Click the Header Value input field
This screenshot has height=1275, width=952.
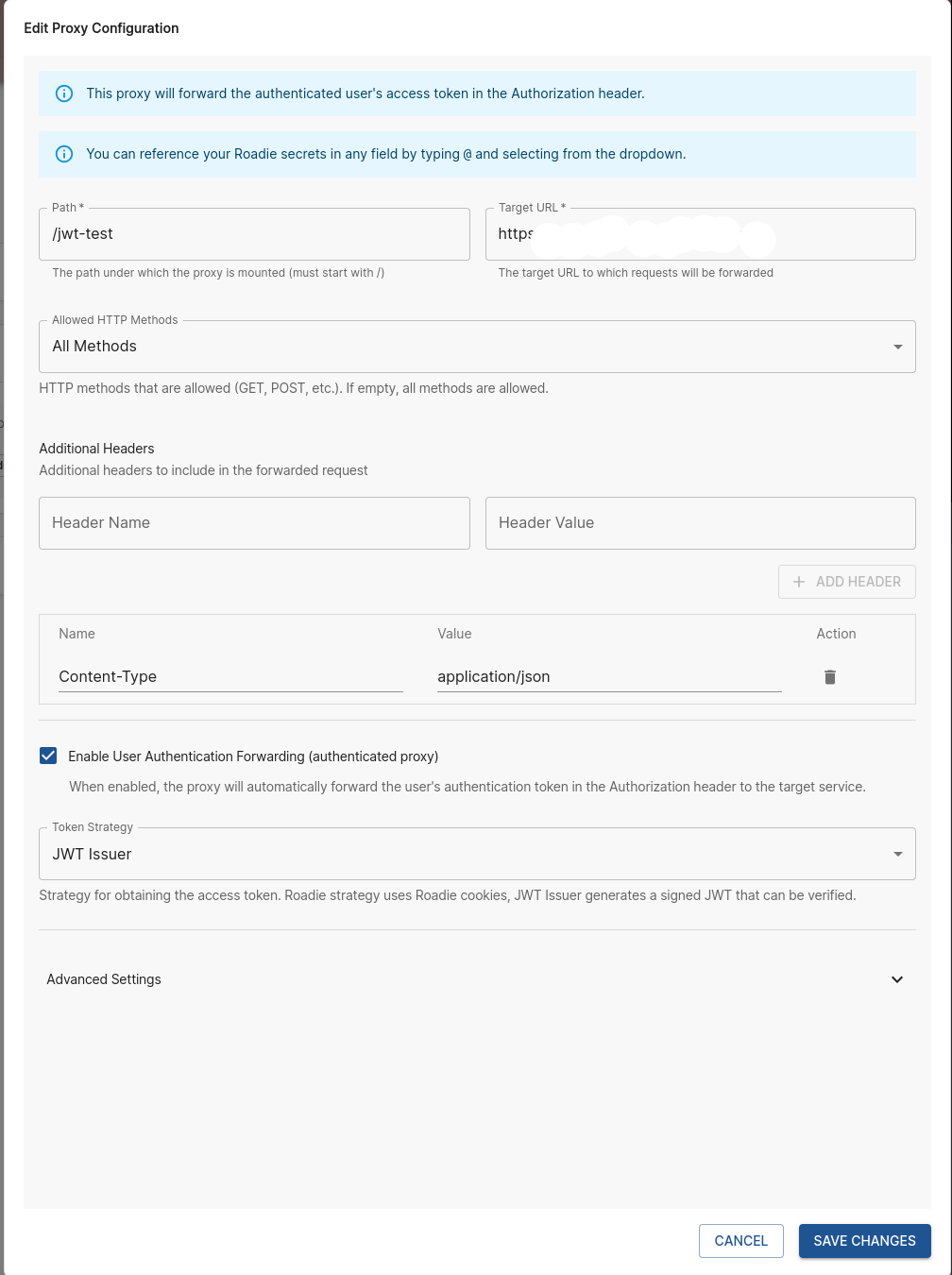(700, 523)
